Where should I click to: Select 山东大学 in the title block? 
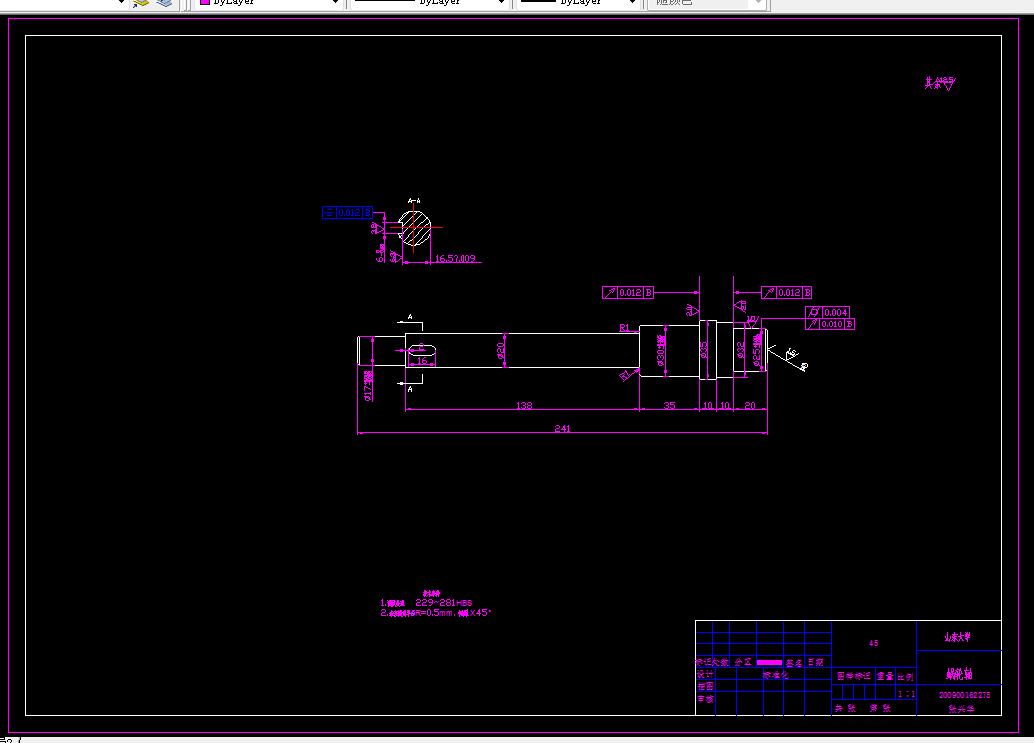click(x=958, y=637)
